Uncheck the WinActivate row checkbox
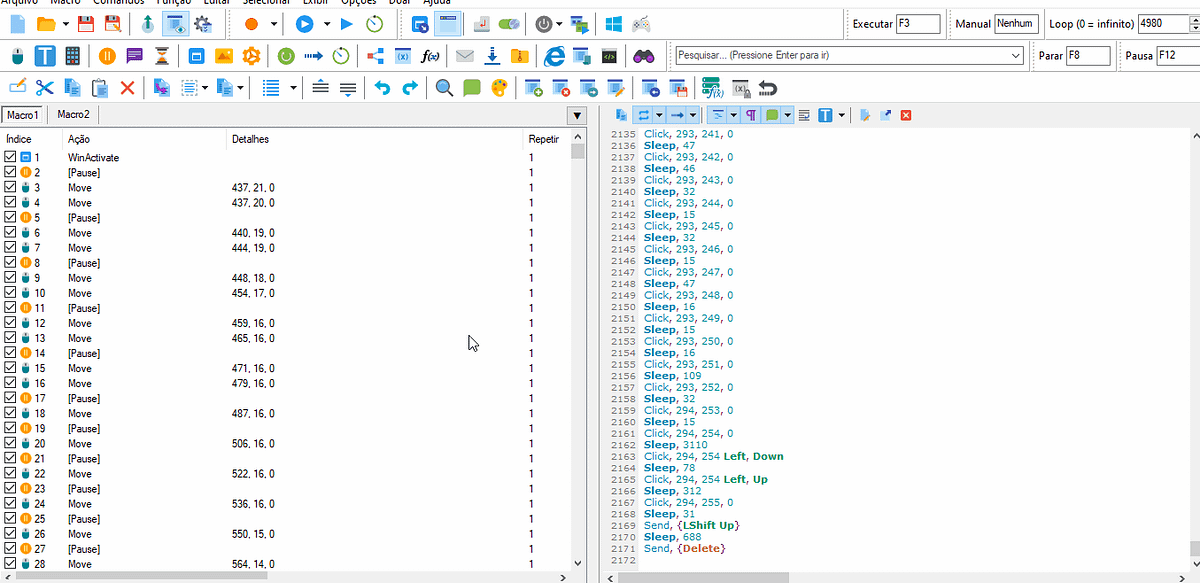Image resolution: width=1200 pixels, height=583 pixels. tap(8, 157)
